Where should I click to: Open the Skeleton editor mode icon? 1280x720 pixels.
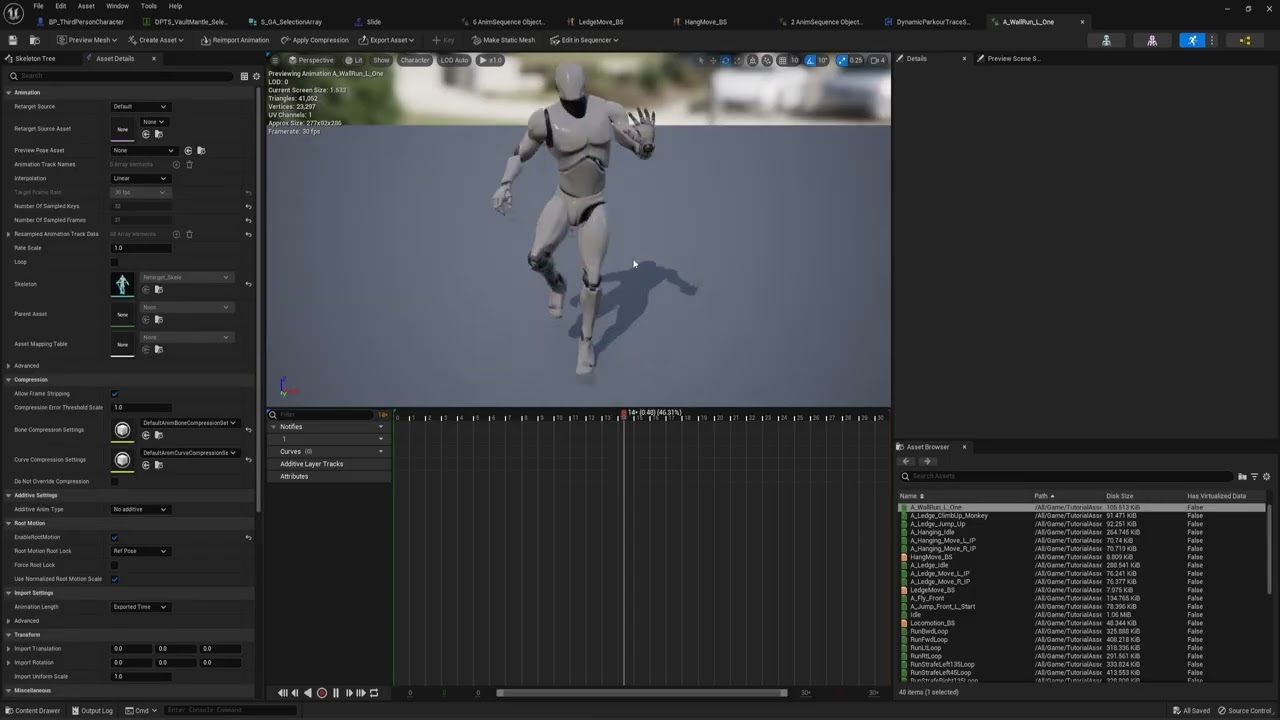[x=1106, y=40]
